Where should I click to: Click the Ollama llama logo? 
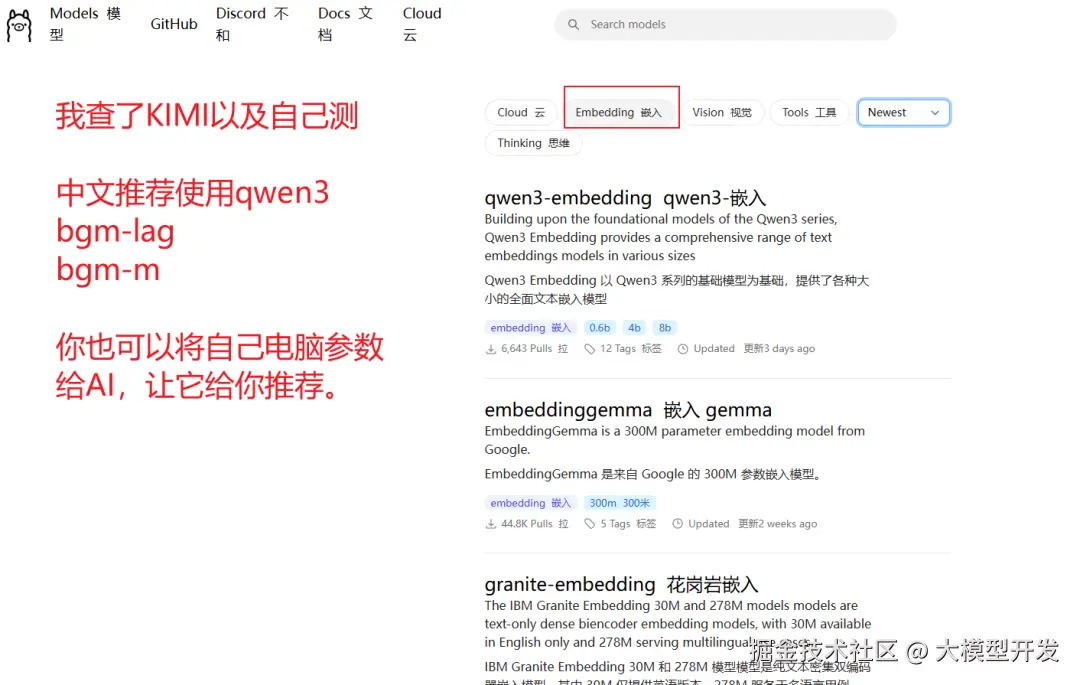coord(19,25)
